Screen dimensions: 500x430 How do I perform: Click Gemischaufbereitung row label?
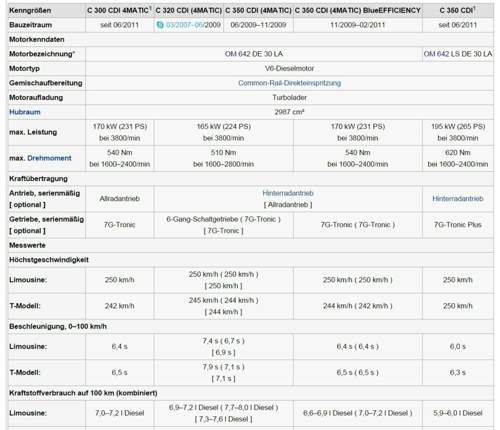tap(46, 83)
